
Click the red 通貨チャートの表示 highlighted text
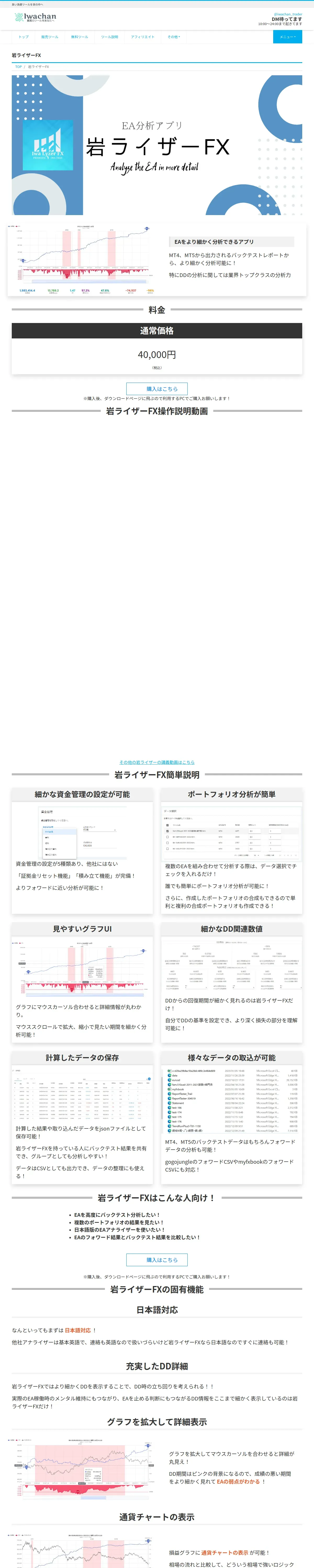[x=225, y=1553]
